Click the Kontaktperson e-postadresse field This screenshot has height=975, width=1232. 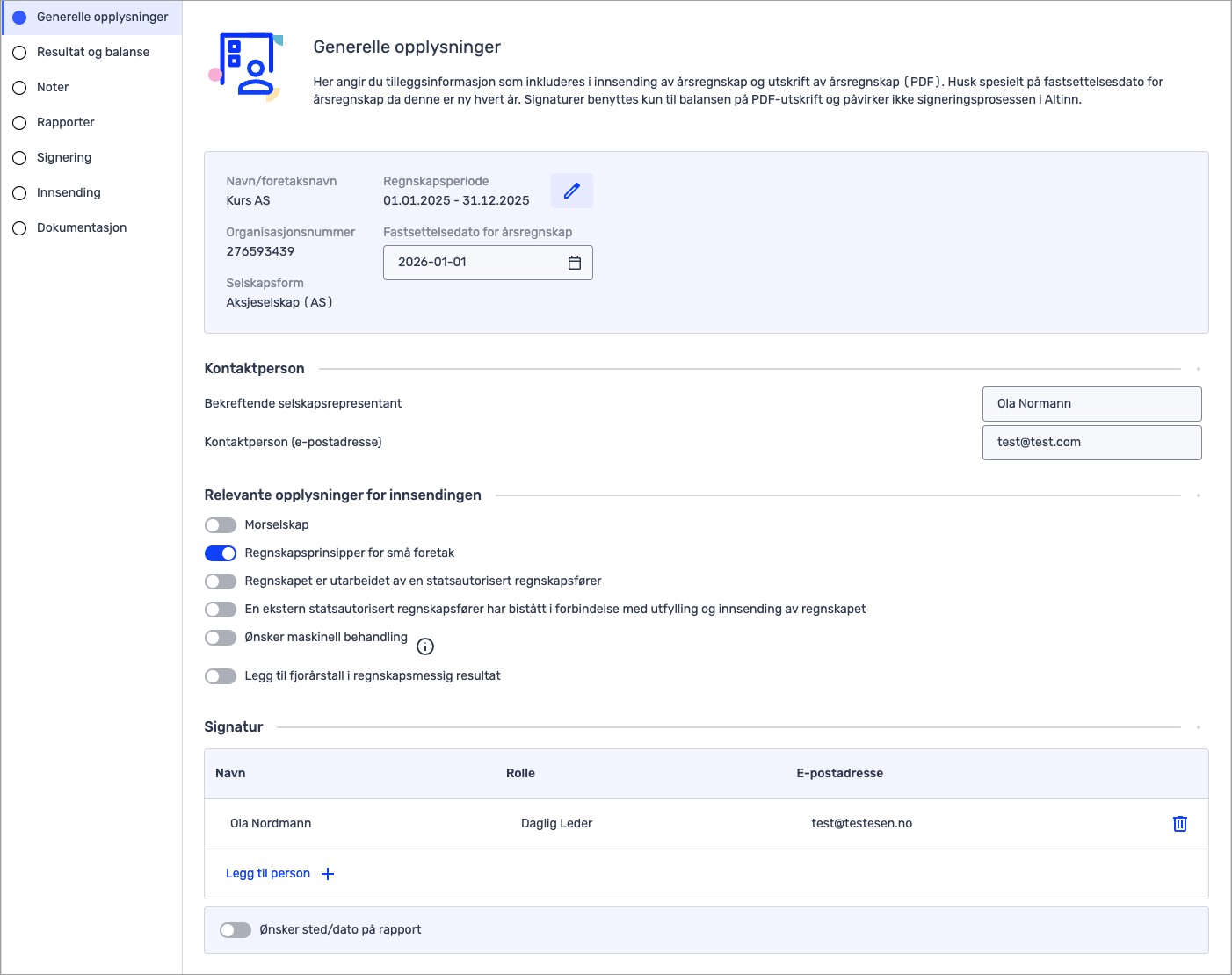coord(1091,443)
